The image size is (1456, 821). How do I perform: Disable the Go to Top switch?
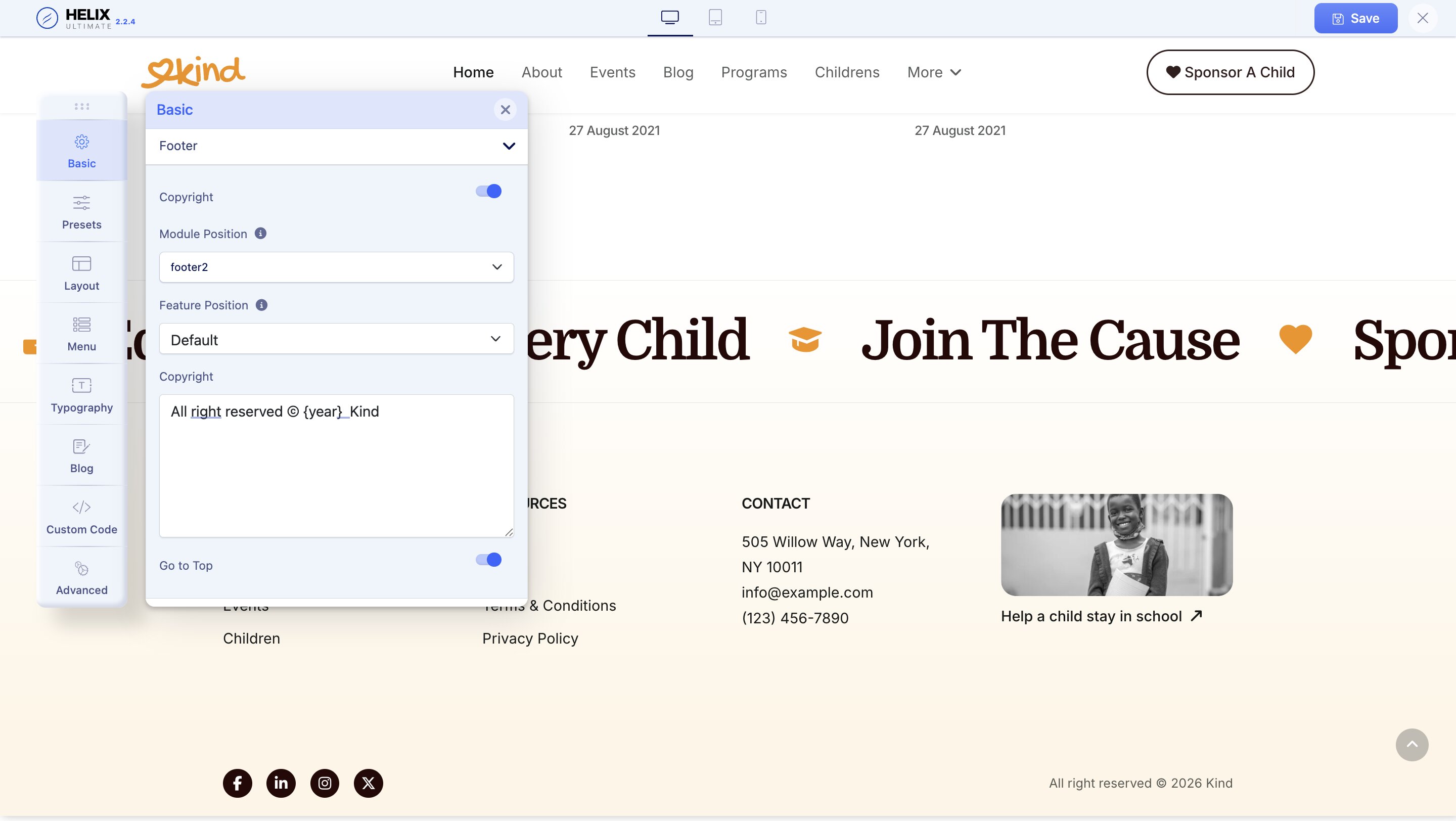[x=488, y=560]
